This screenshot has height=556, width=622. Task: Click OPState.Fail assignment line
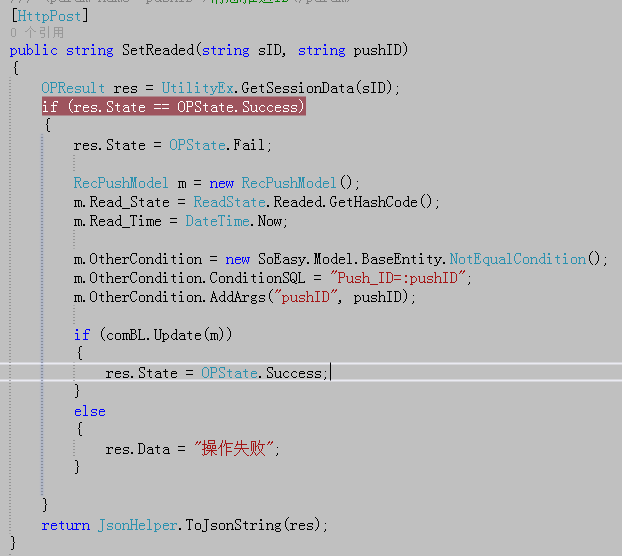point(173,145)
